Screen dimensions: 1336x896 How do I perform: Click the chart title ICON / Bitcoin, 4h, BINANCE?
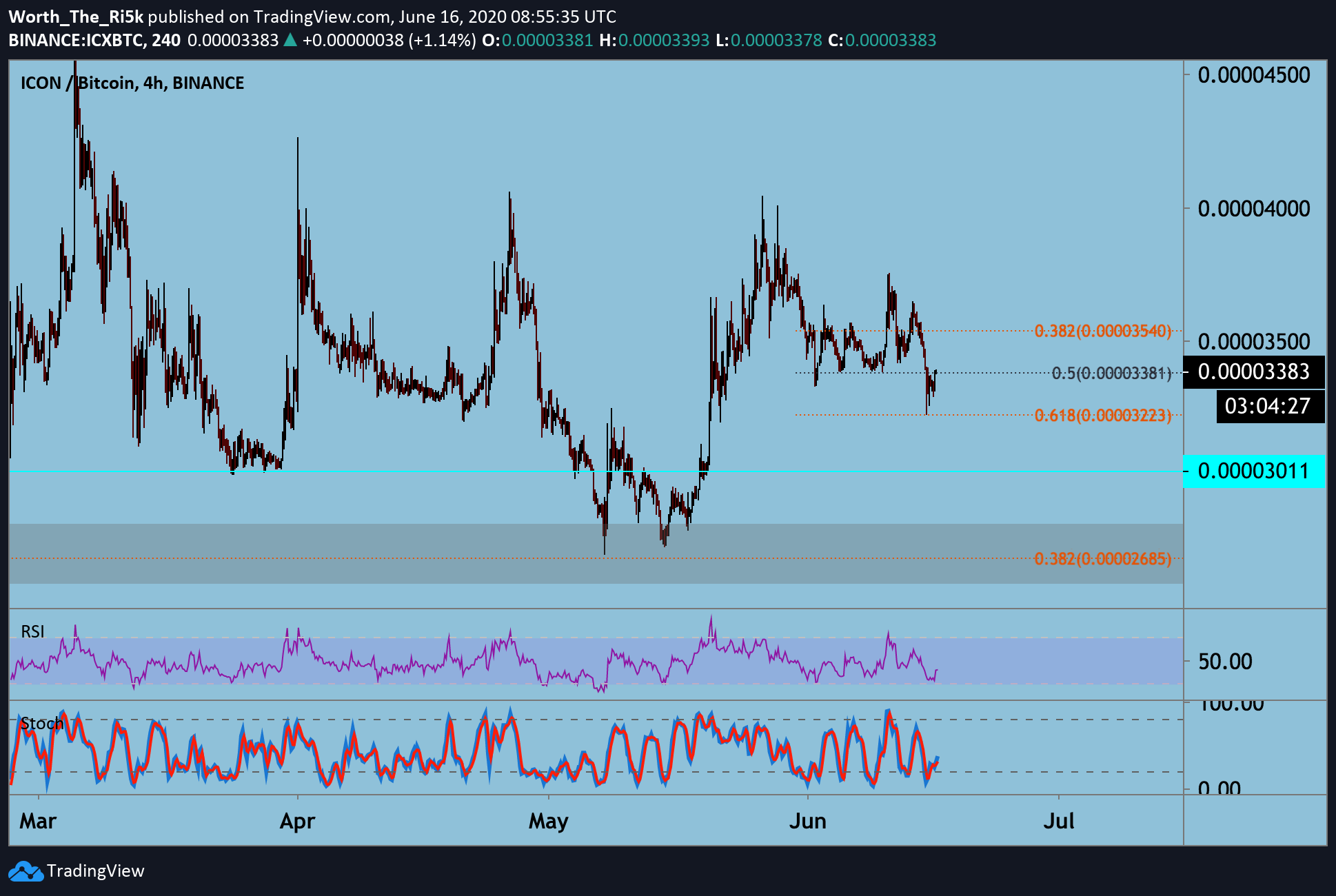click(x=132, y=83)
